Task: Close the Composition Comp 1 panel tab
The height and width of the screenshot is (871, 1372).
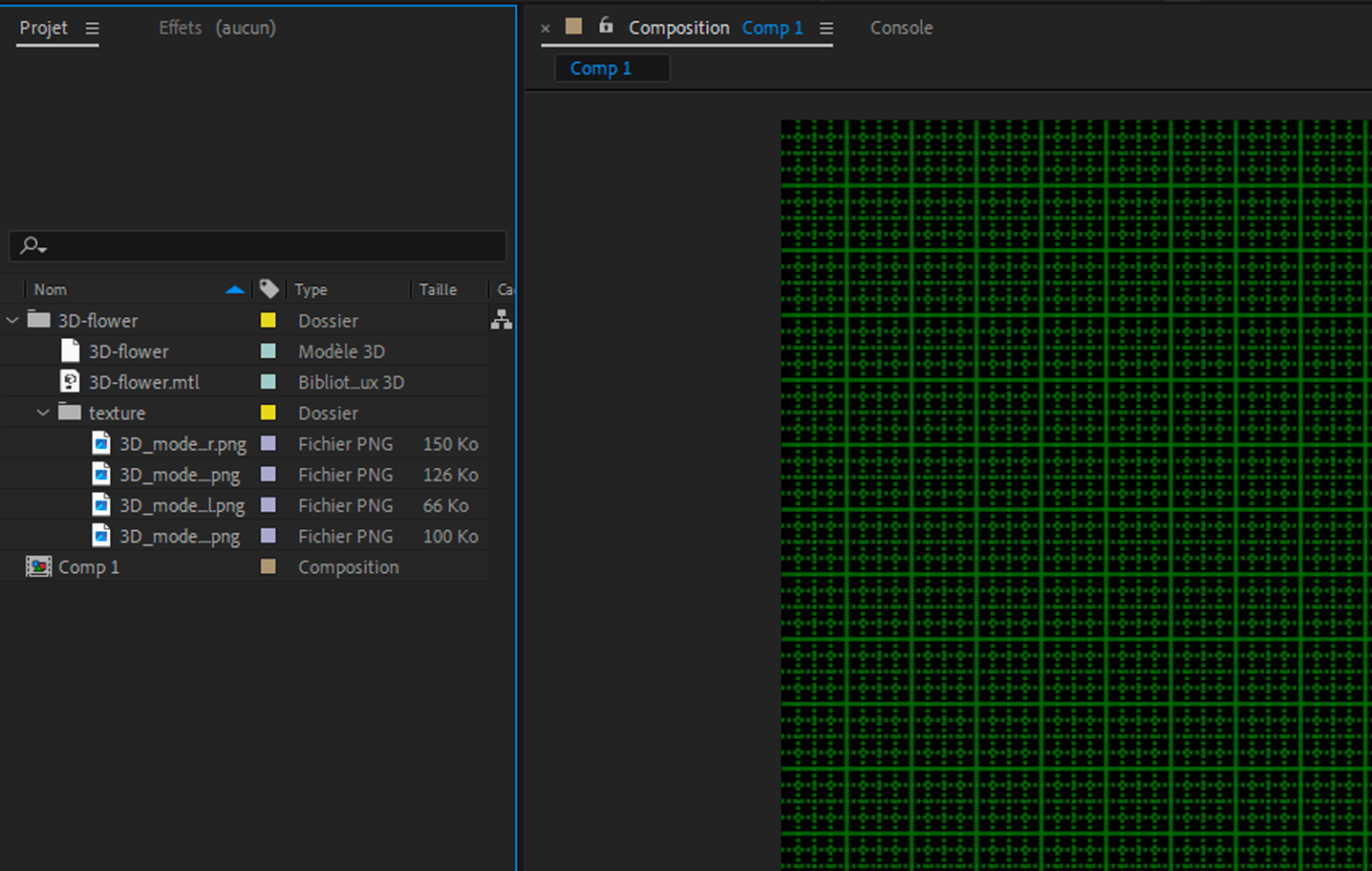Action: click(x=546, y=29)
